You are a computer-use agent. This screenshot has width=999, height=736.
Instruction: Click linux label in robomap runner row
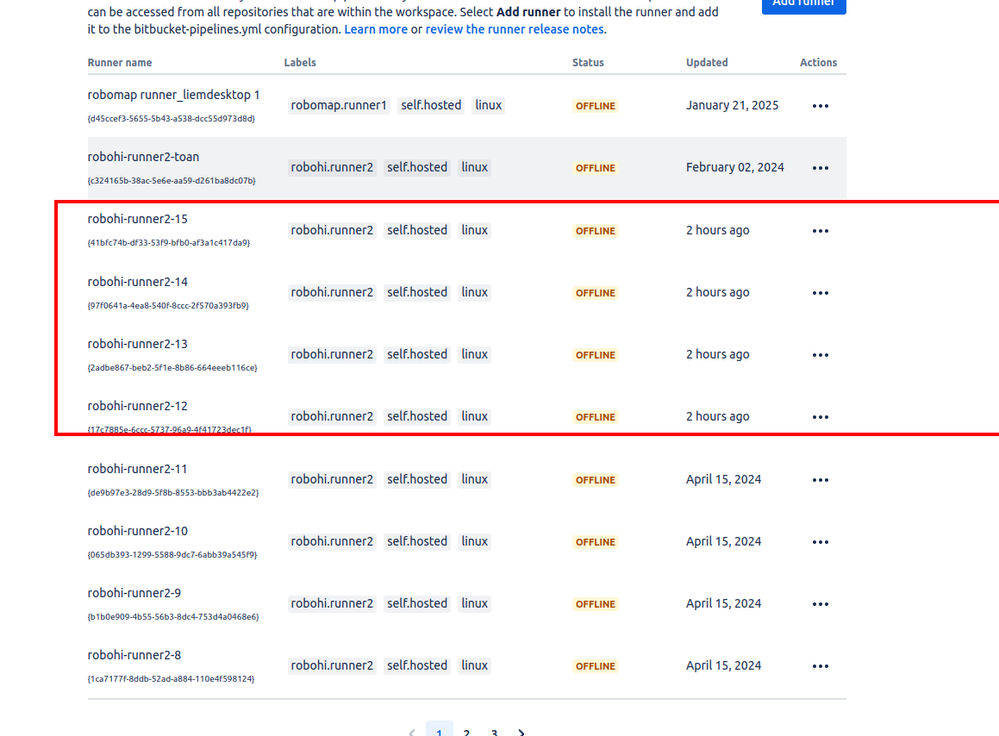(x=489, y=105)
